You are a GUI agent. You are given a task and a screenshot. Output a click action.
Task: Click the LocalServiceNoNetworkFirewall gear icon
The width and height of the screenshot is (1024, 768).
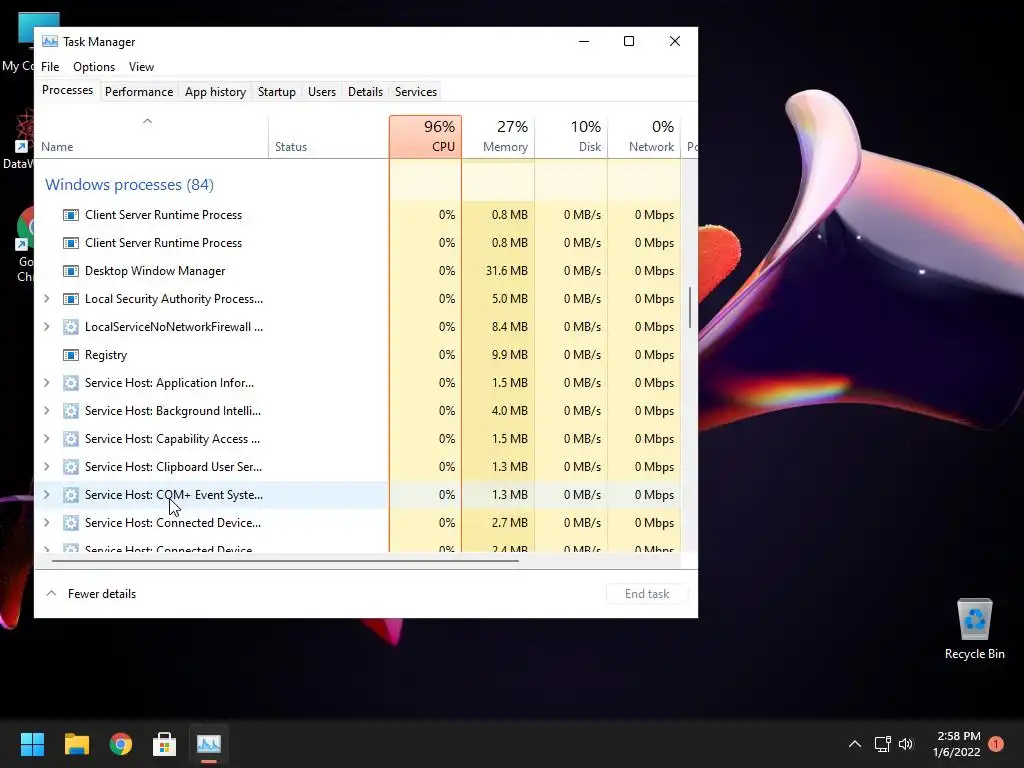tap(71, 327)
